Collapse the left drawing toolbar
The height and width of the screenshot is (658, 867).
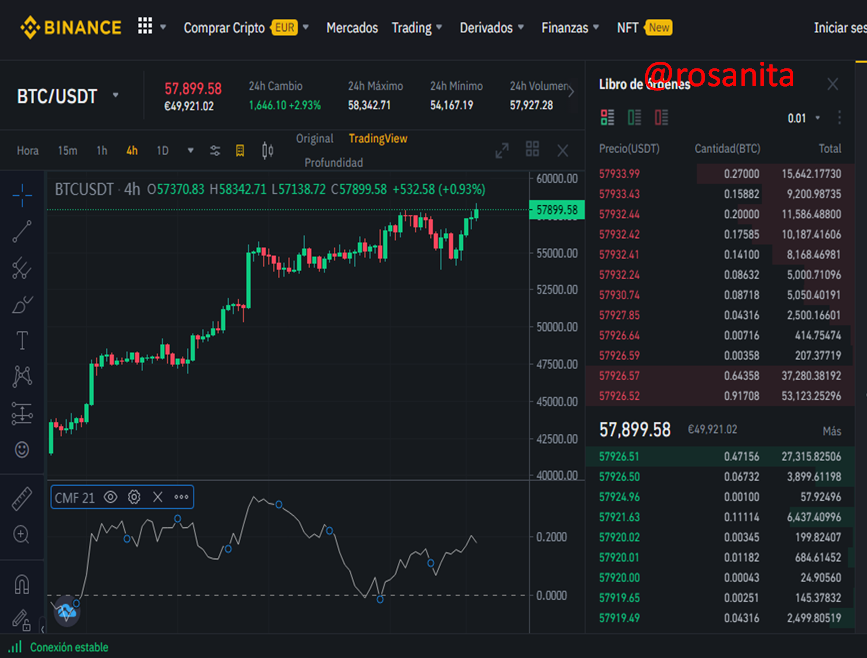tap(43, 629)
